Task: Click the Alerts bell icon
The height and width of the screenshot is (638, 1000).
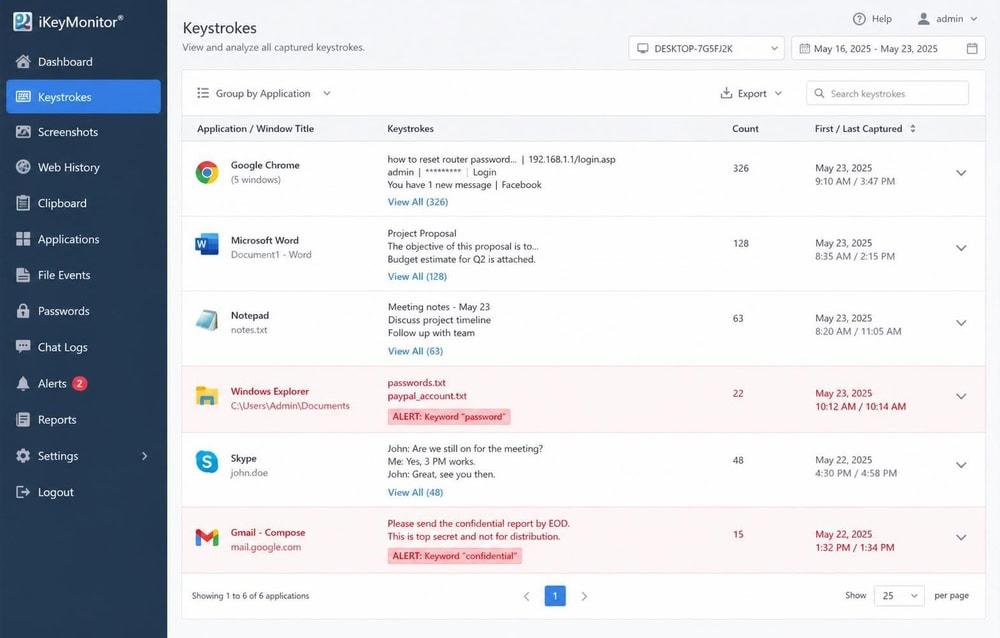Action: coord(23,383)
